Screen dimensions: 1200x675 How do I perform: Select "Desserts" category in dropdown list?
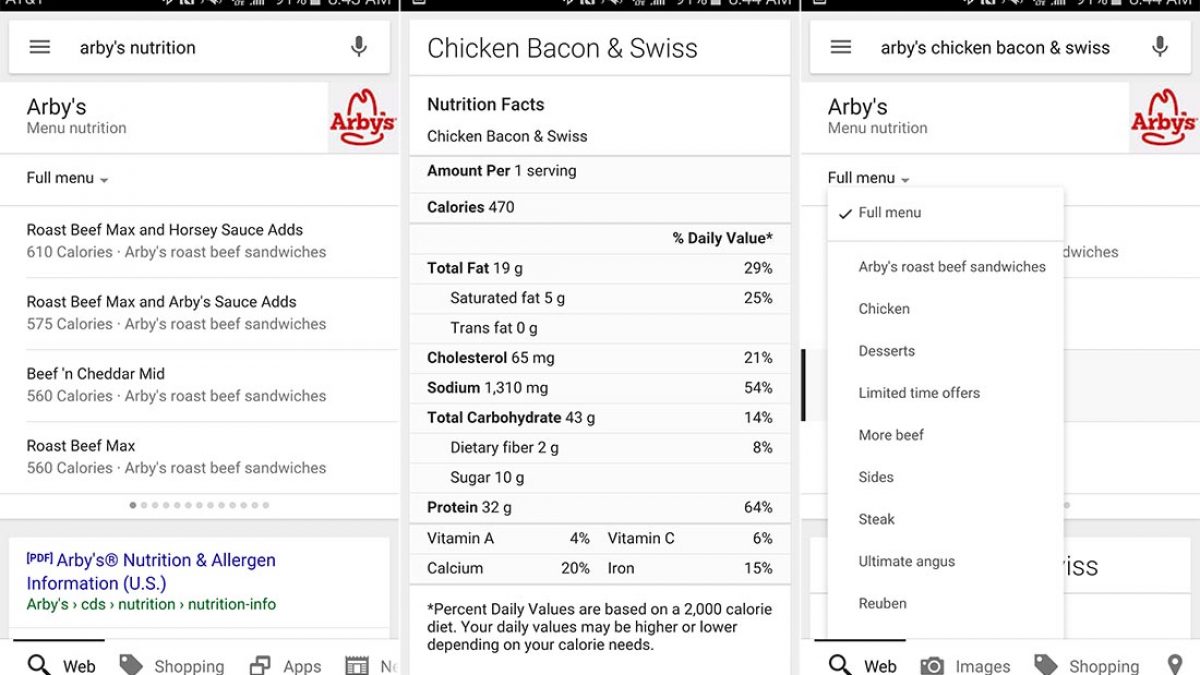click(x=887, y=351)
